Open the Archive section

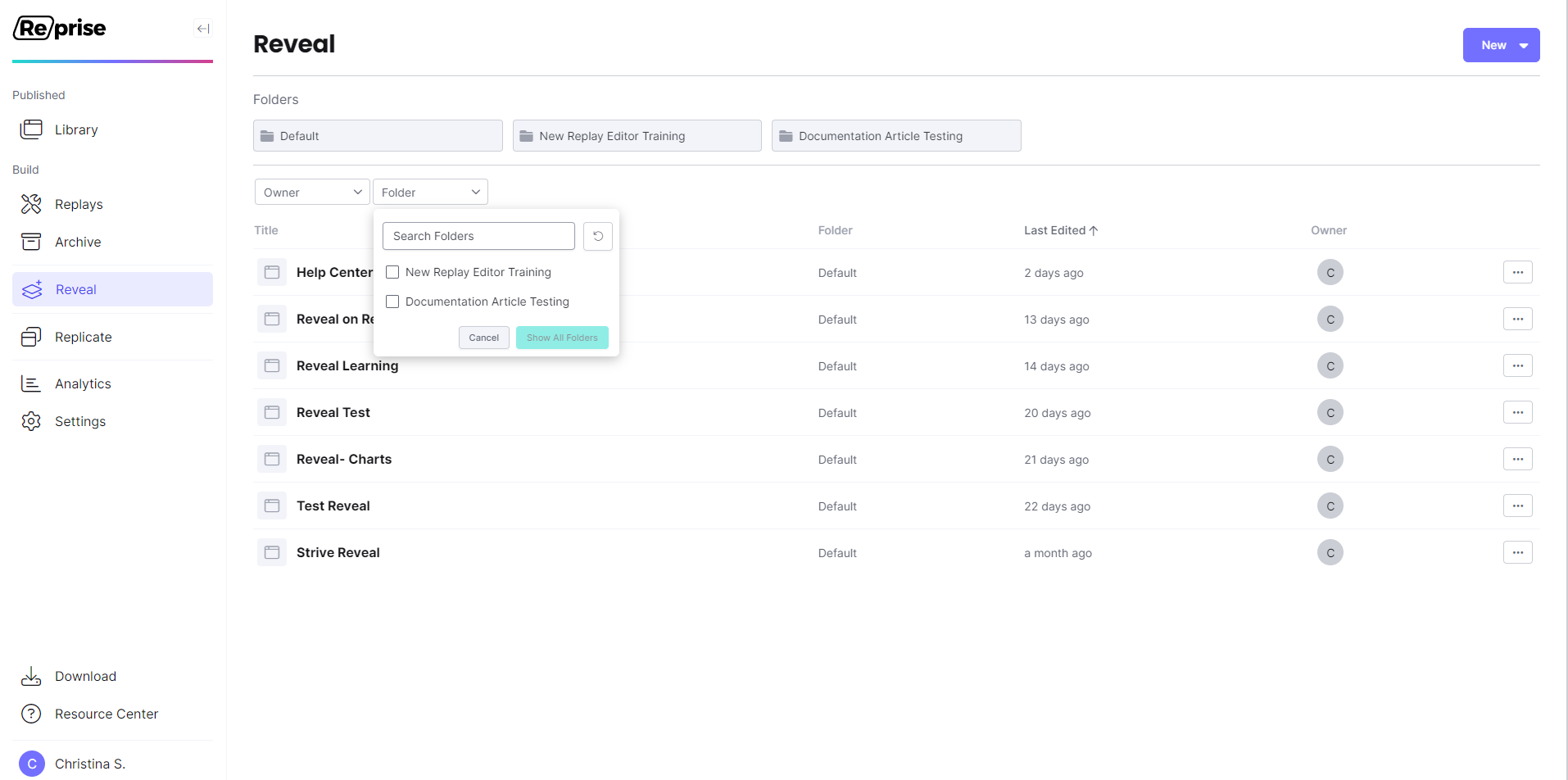(x=78, y=242)
